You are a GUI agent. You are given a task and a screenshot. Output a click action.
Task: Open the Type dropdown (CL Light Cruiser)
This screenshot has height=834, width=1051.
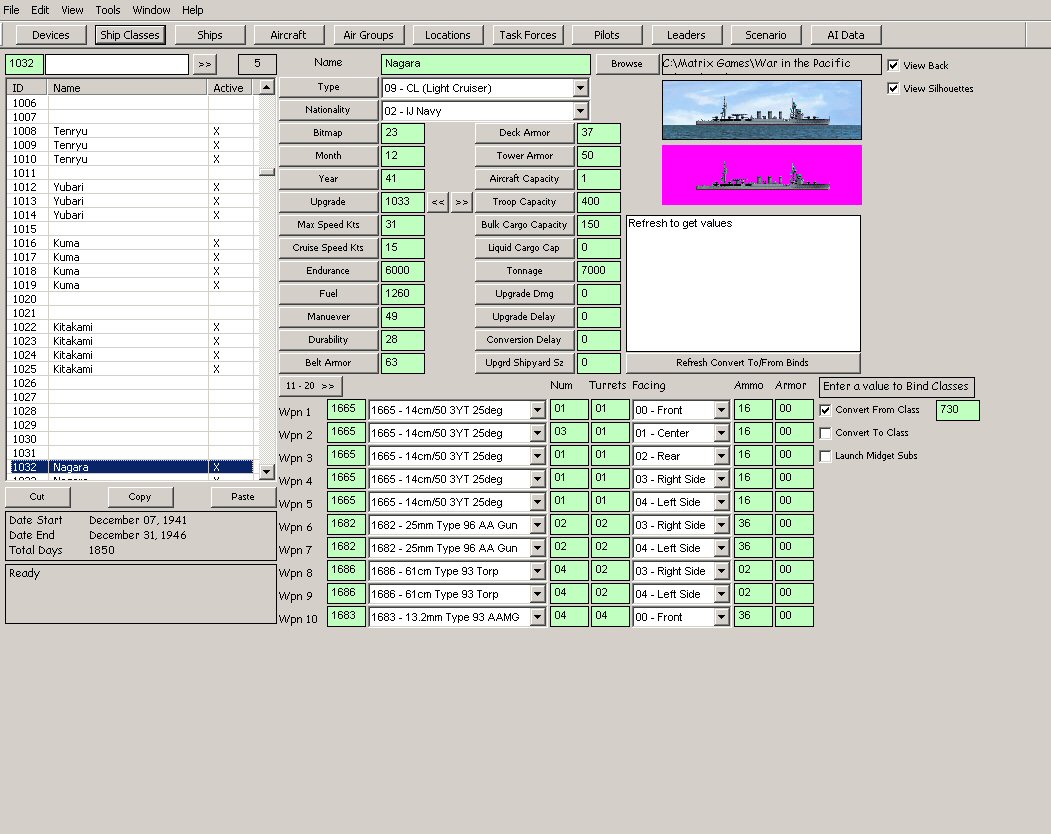click(x=580, y=88)
